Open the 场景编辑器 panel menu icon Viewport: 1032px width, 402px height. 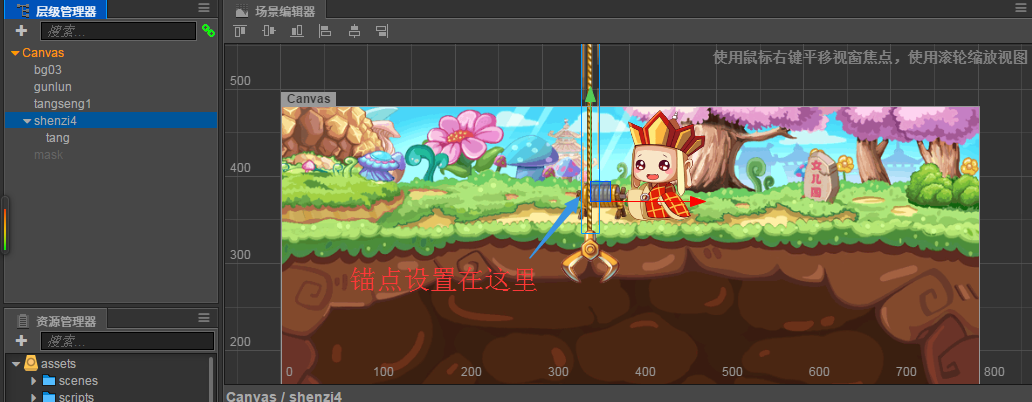[x=1021, y=8]
